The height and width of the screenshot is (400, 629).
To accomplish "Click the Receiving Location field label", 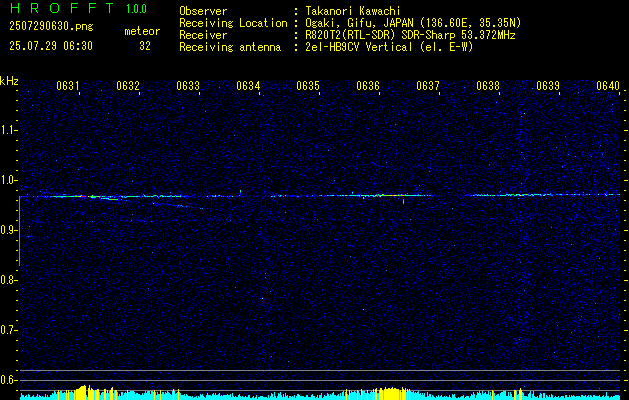I will pyautogui.click(x=233, y=23).
